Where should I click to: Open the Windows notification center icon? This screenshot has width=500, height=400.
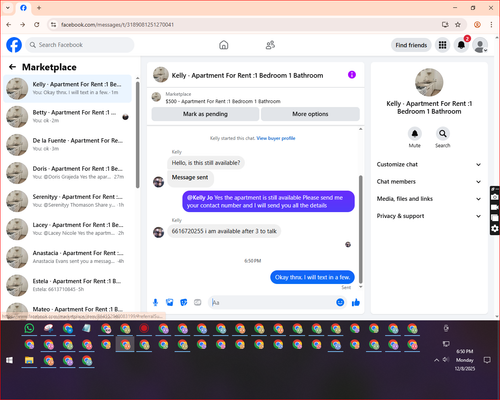point(487,360)
